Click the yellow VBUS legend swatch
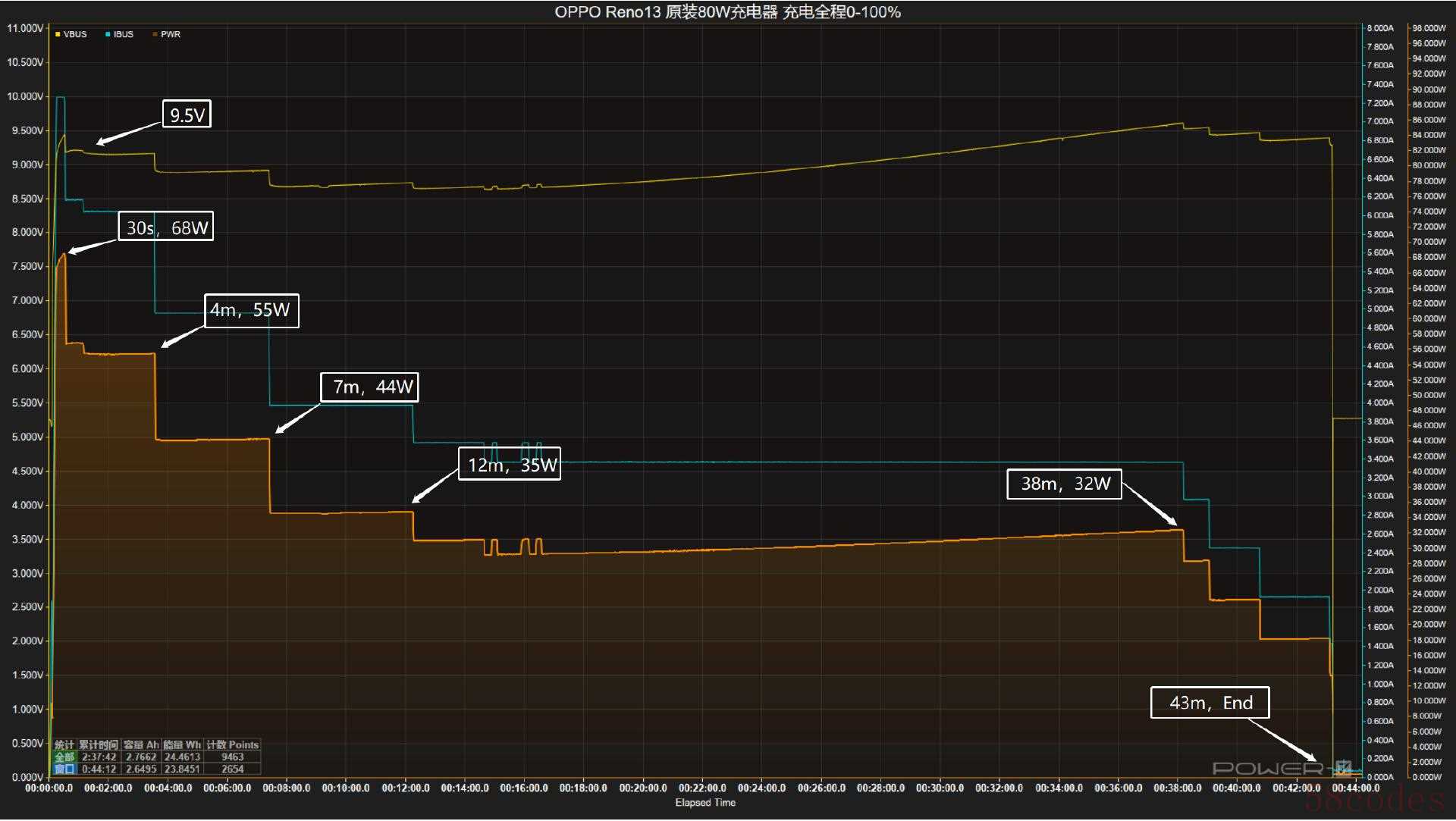Screen dimensions: 1456x821 tap(58, 34)
